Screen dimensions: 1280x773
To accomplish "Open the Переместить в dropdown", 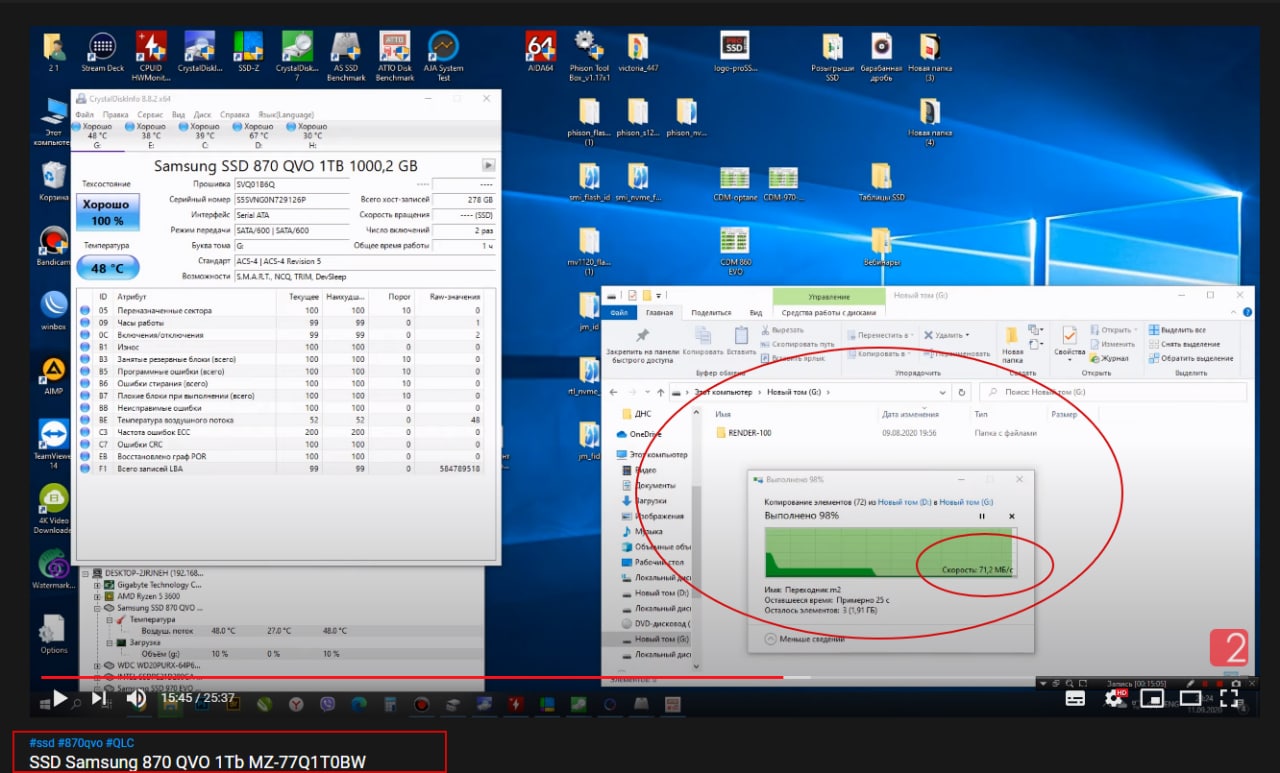I will click(880, 335).
